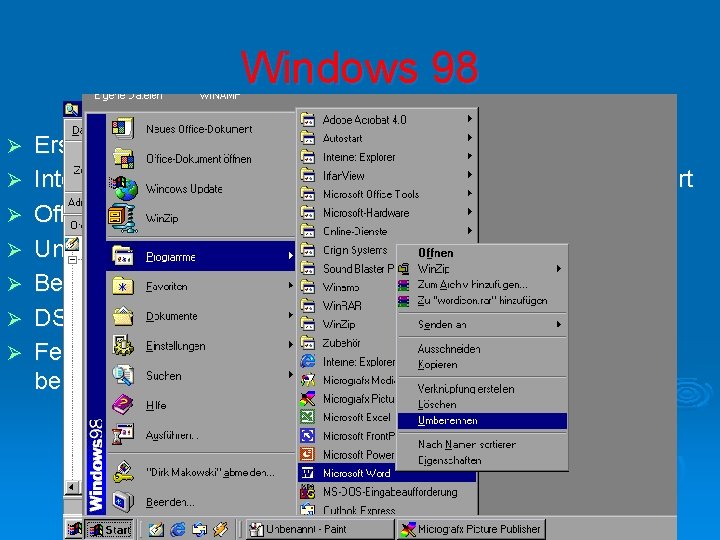Expand the WinZip context submenu arrow
This screenshot has height=540, width=720.
tap(558, 269)
